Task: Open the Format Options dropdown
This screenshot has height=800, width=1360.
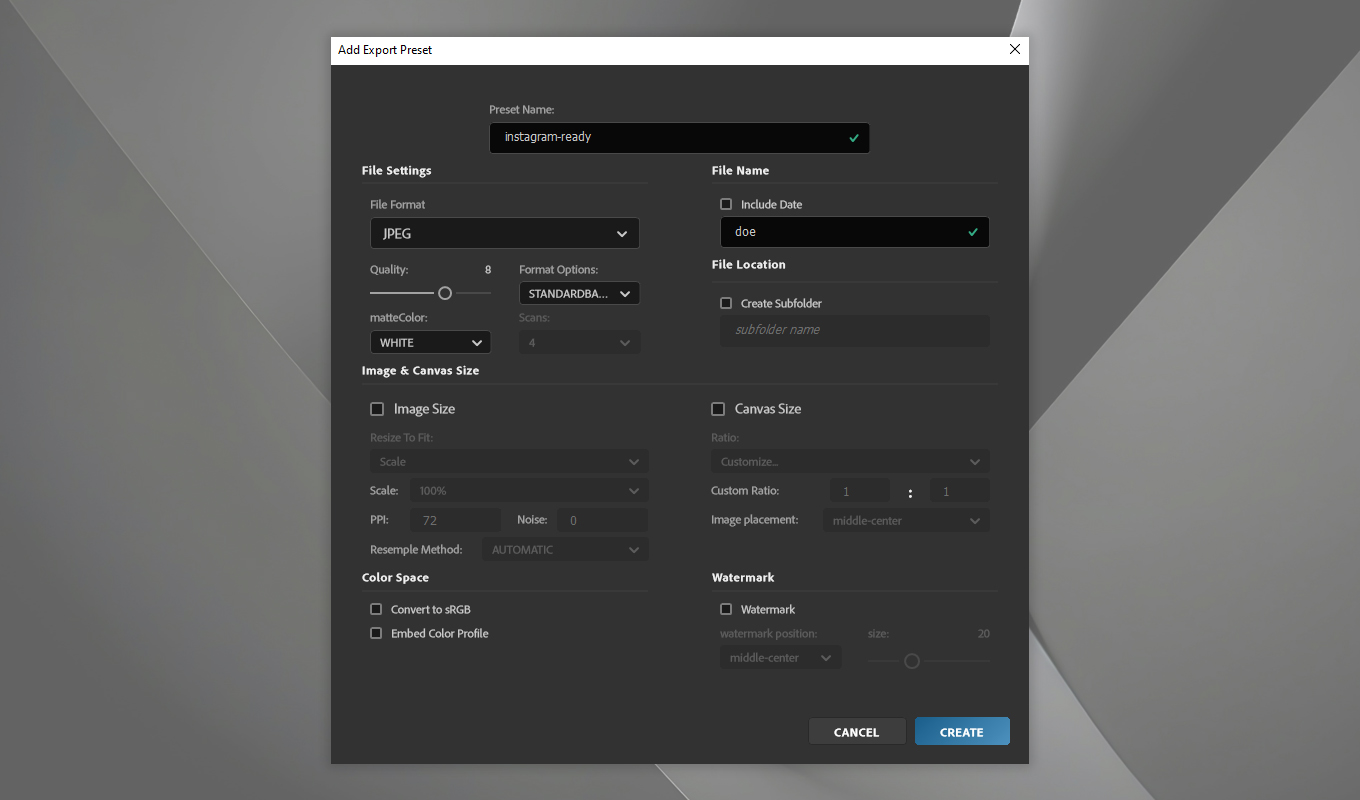Action: point(579,293)
